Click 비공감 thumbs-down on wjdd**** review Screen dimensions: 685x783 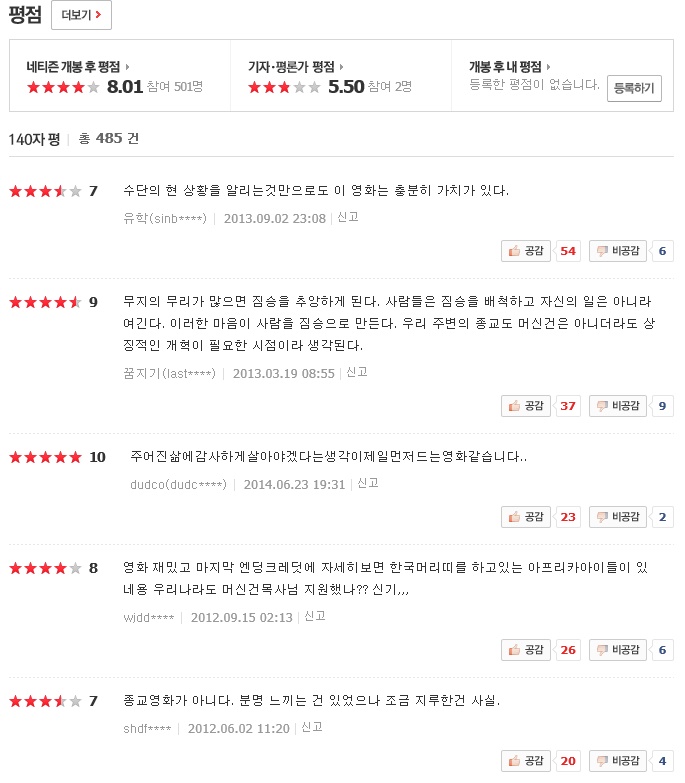(x=618, y=650)
